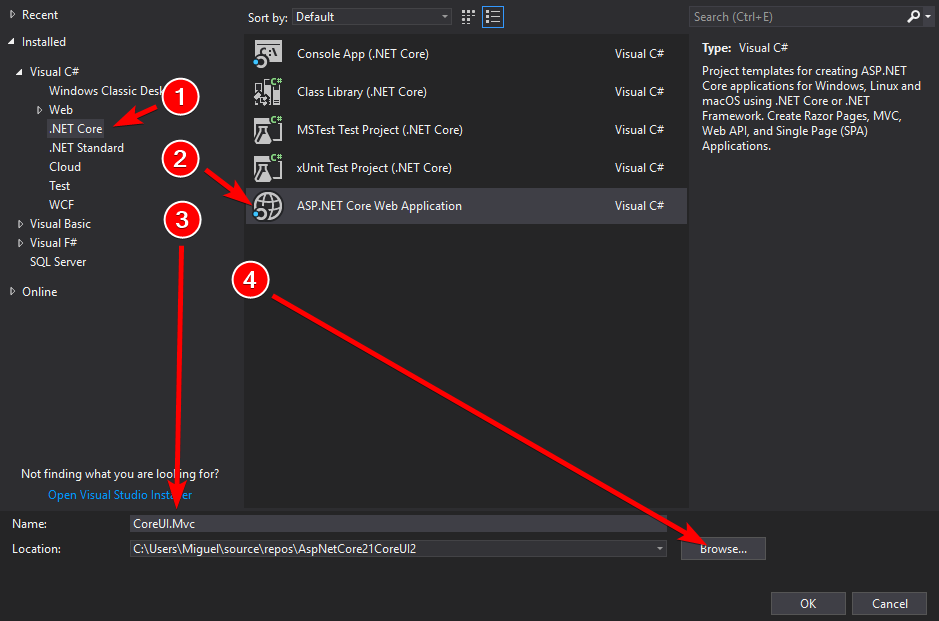
Task: Open the Location path dropdown arrow
Action: pyautogui.click(x=659, y=549)
